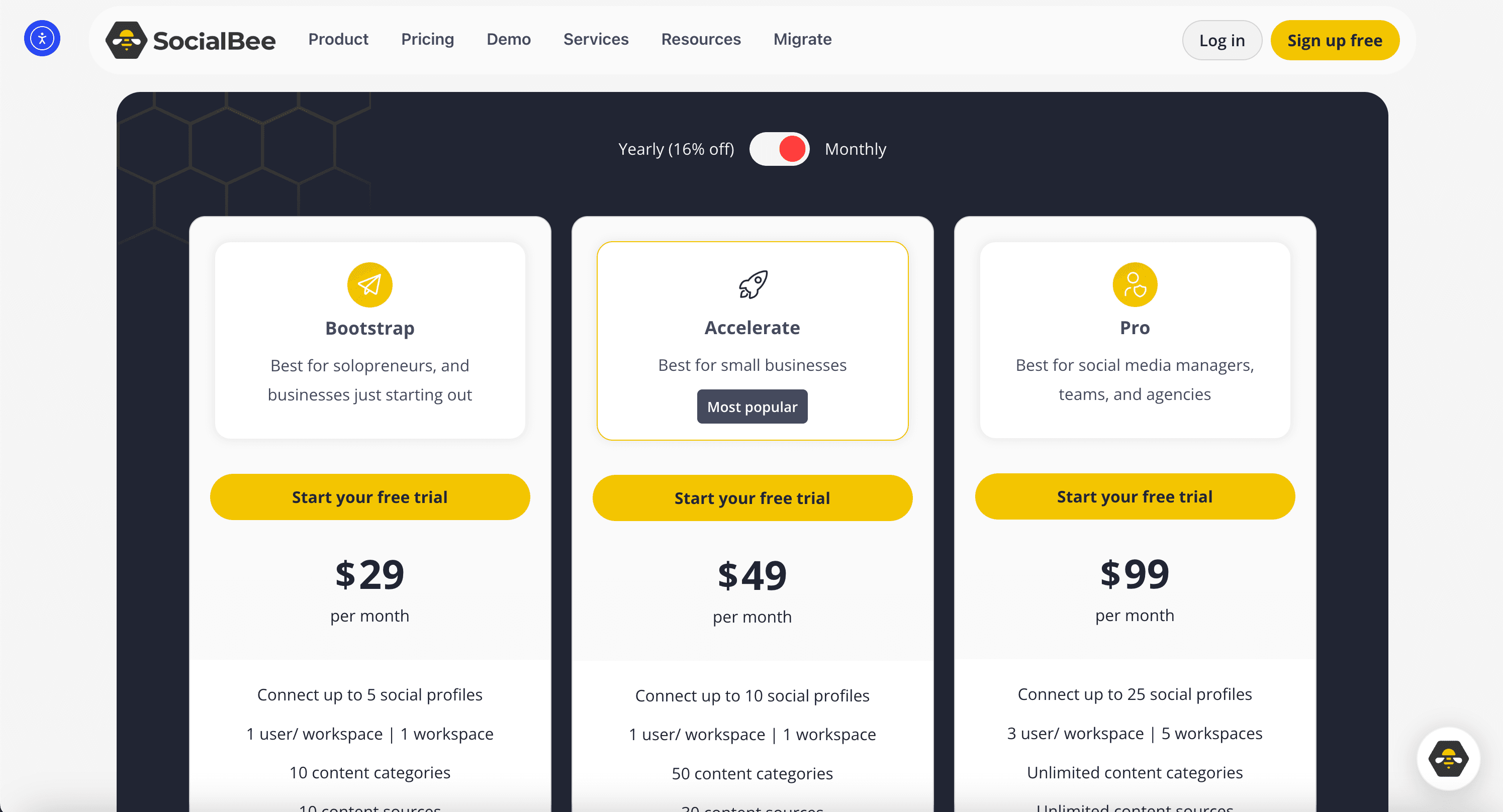This screenshot has height=812, width=1503.
Task: Click the $29 price
Action: tap(370, 574)
